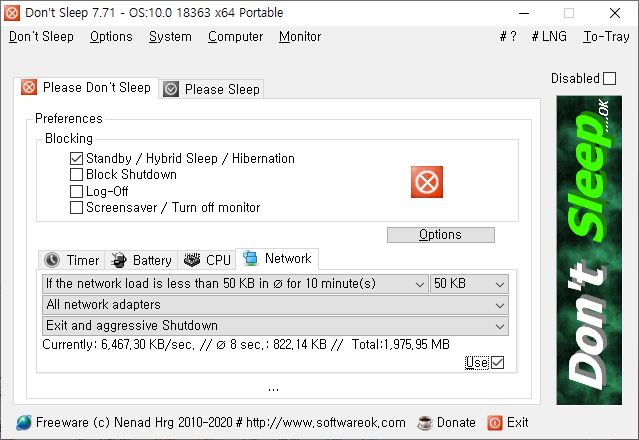This screenshot has height=440, width=639.
Task: Enable Screensaver / Turn off monitor checkbox
Action: [x=76, y=207]
